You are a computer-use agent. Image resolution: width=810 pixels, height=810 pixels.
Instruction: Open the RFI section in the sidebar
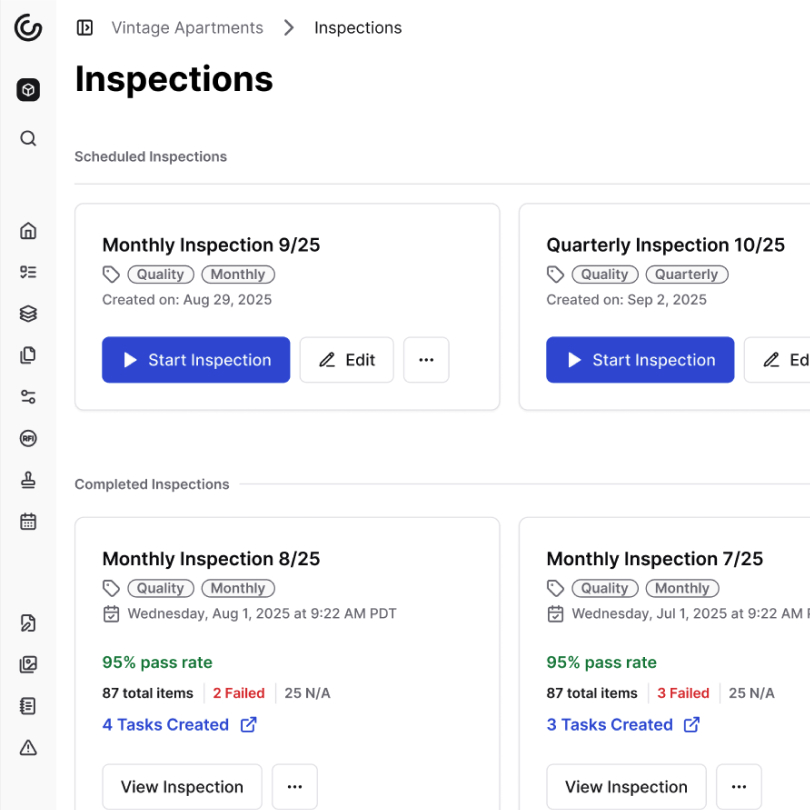pyautogui.click(x=27, y=438)
